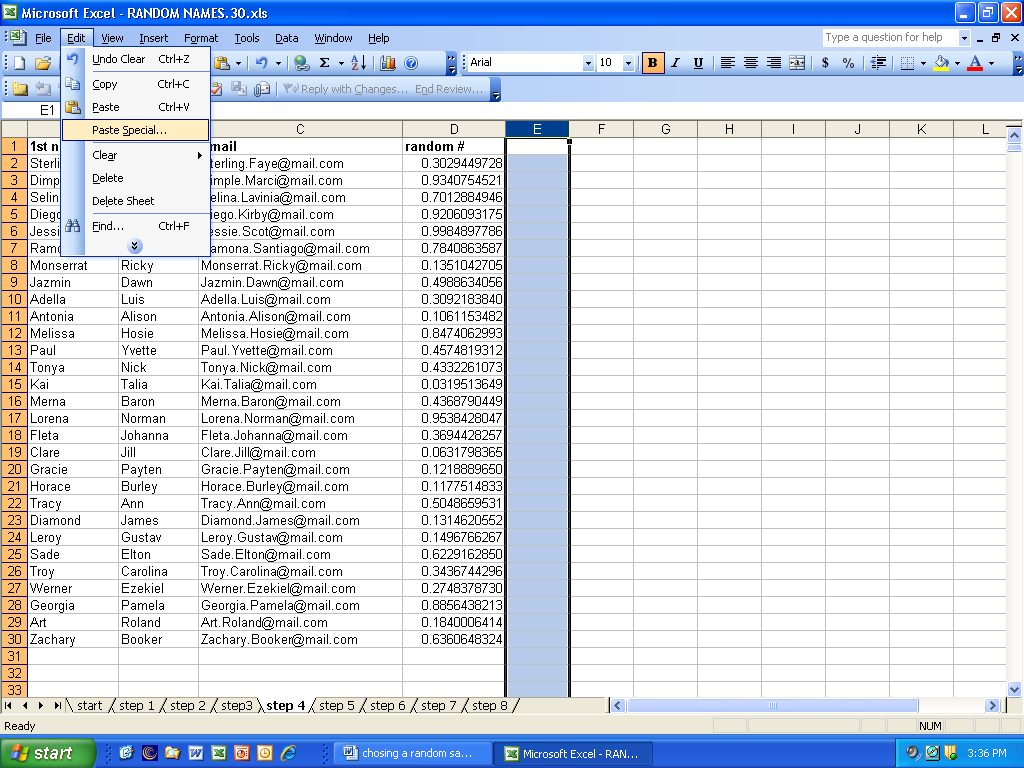
Task: Go to last sheet tab navigation arrow
Action: (x=57, y=705)
